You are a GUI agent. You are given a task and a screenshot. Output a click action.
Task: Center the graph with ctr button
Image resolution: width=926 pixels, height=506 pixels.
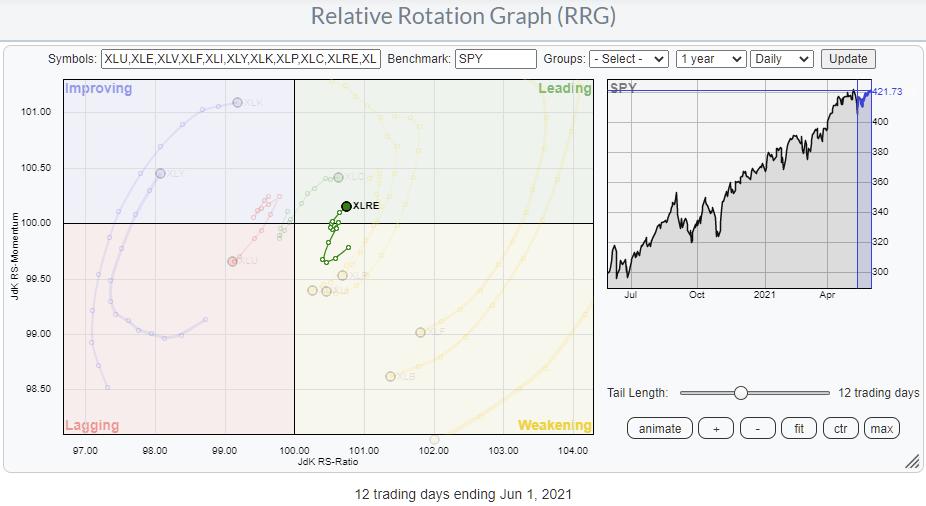[841, 428]
